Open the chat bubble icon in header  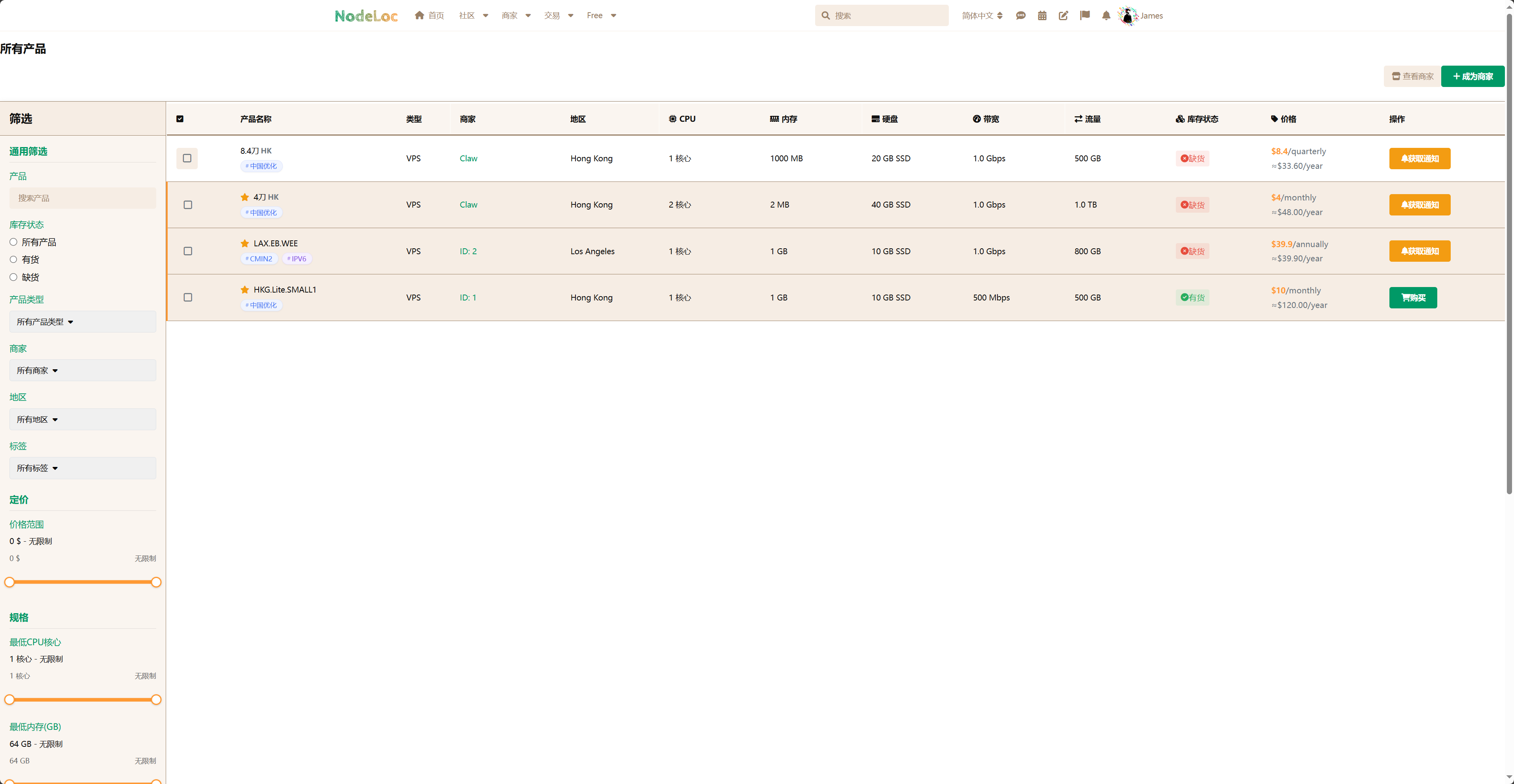[1020, 16]
